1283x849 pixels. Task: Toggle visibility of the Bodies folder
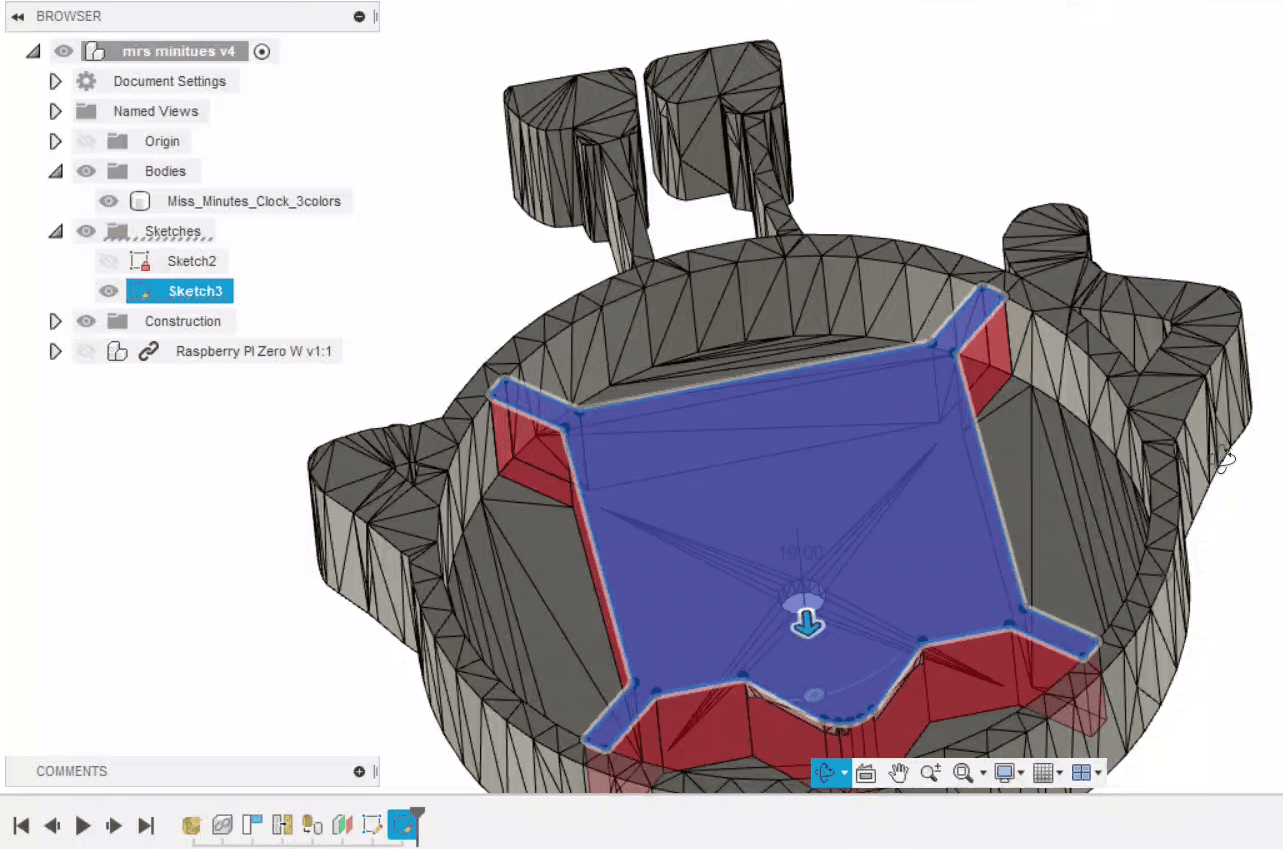(x=86, y=171)
